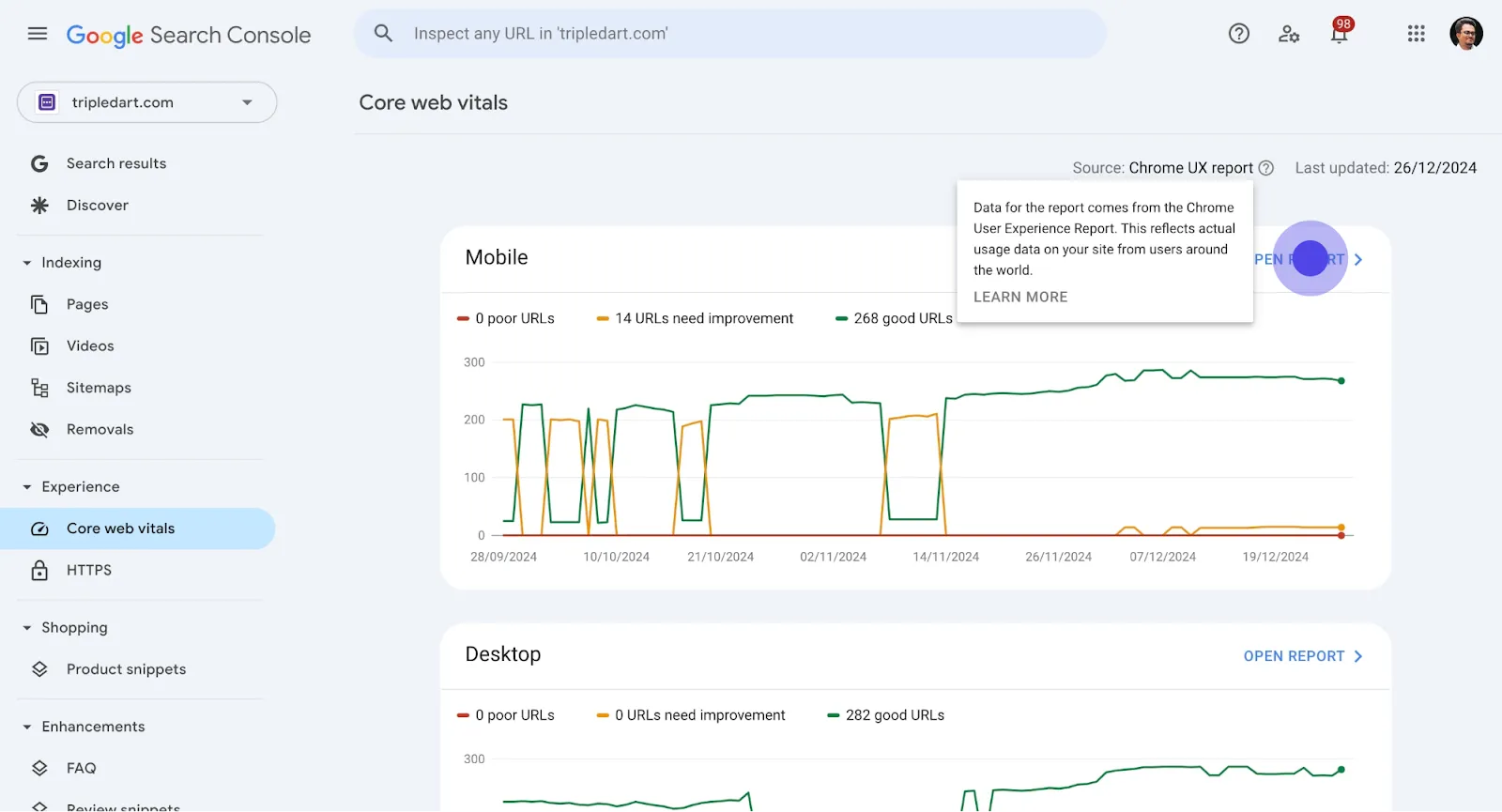Click the Removals crossed-eye icon
This screenshot has width=1502, height=812.
pyautogui.click(x=39, y=430)
